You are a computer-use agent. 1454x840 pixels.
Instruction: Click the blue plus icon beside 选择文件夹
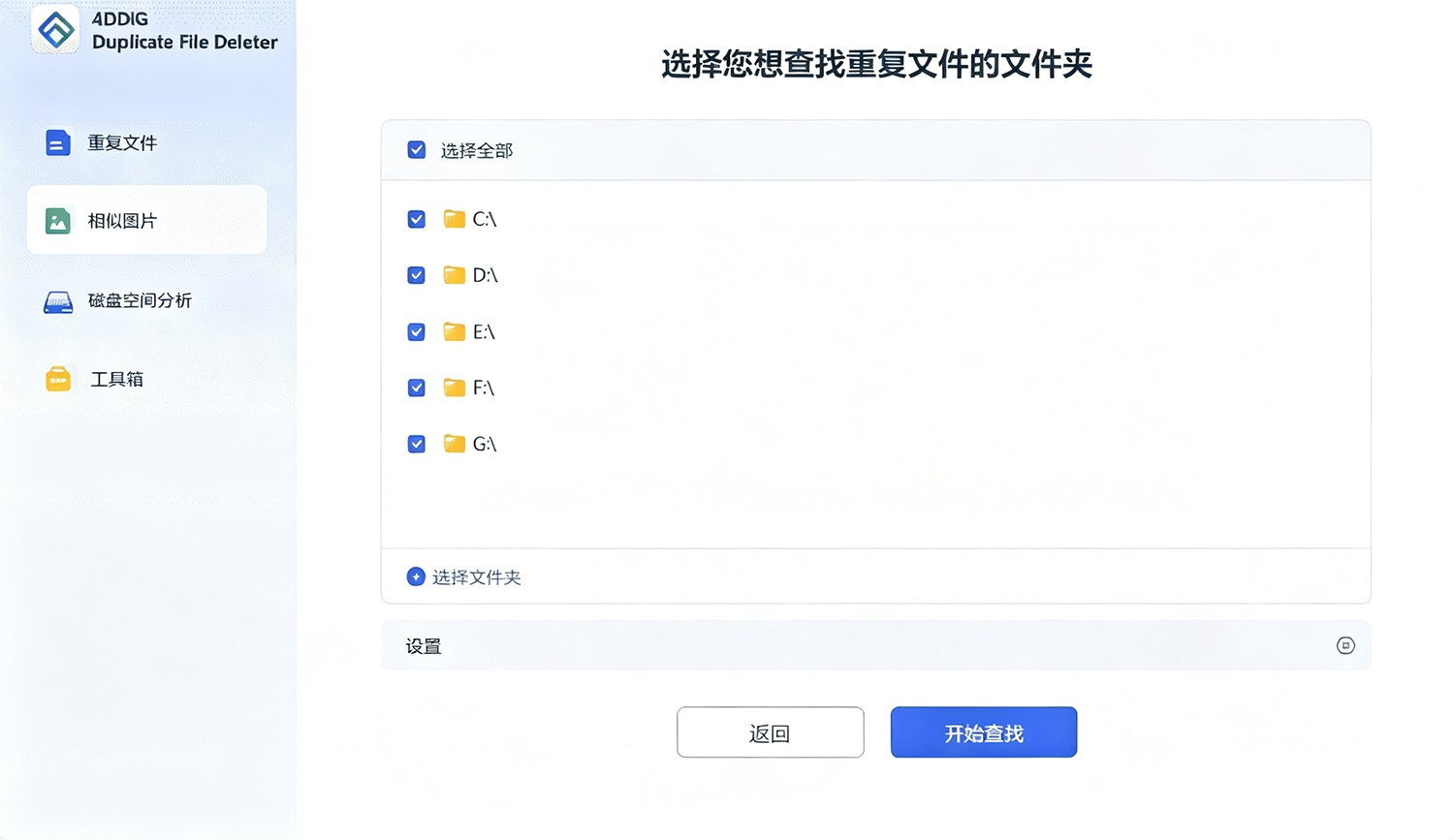[416, 576]
